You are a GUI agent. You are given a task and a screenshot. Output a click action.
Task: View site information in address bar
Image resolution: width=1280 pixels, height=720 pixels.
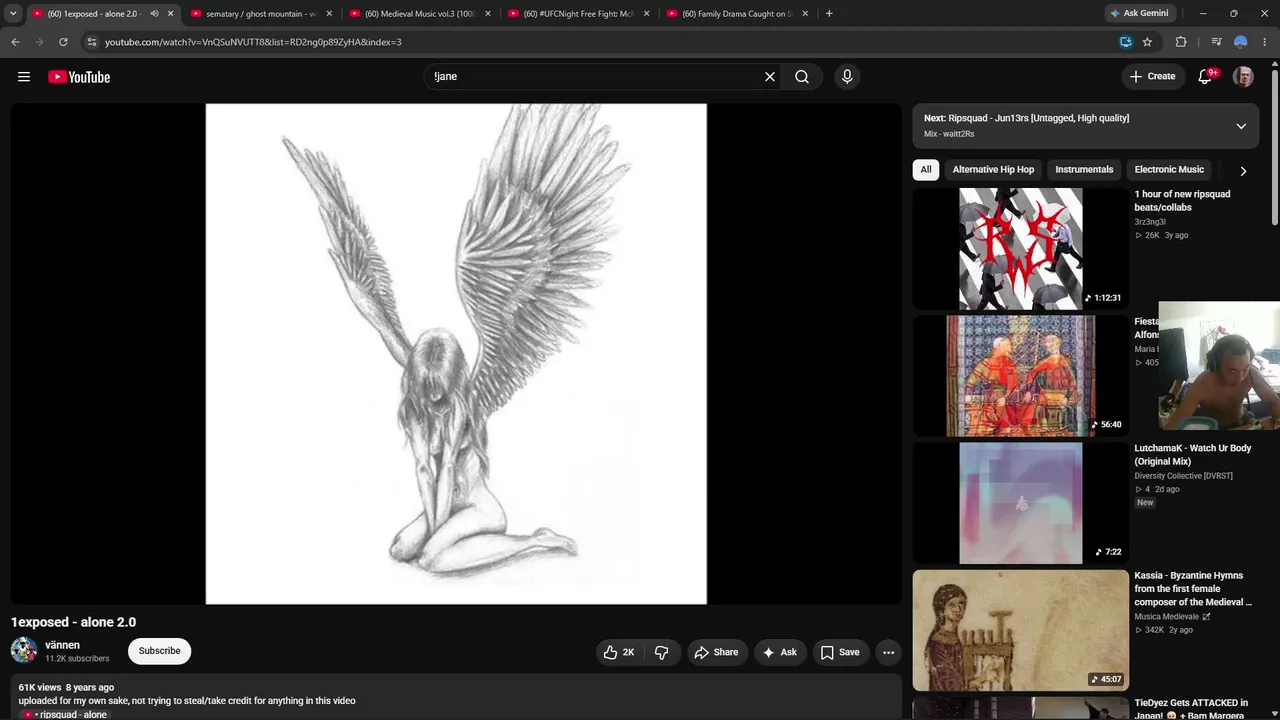(x=91, y=42)
